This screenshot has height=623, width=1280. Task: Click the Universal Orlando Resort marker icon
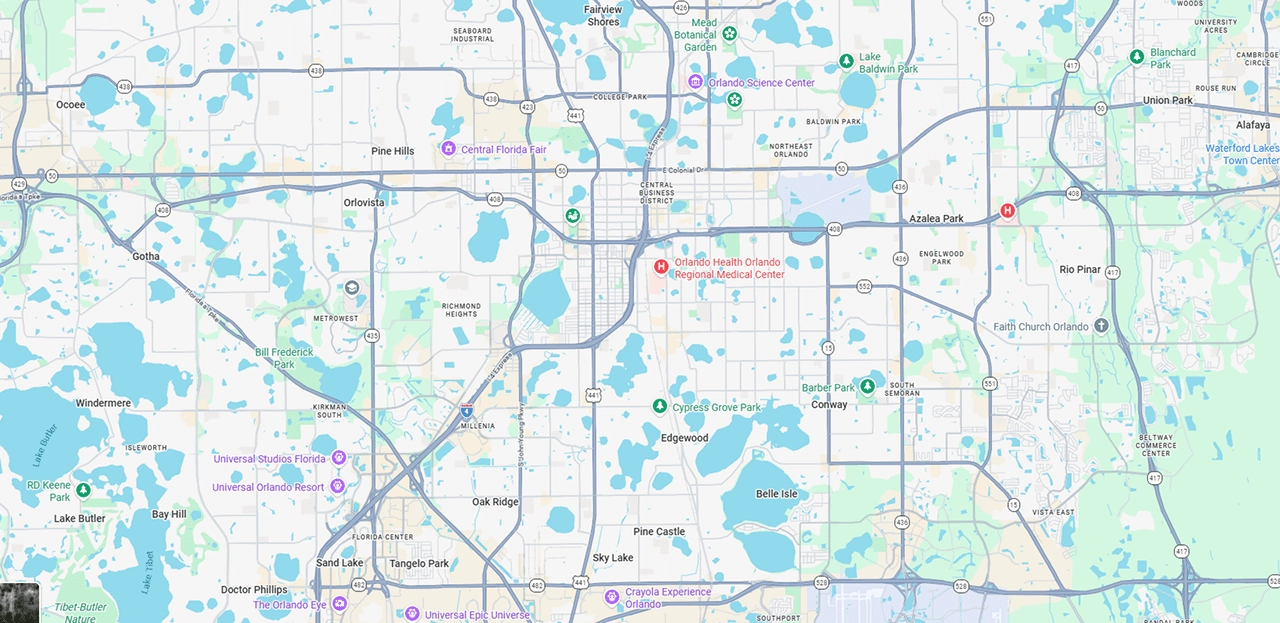(337, 486)
